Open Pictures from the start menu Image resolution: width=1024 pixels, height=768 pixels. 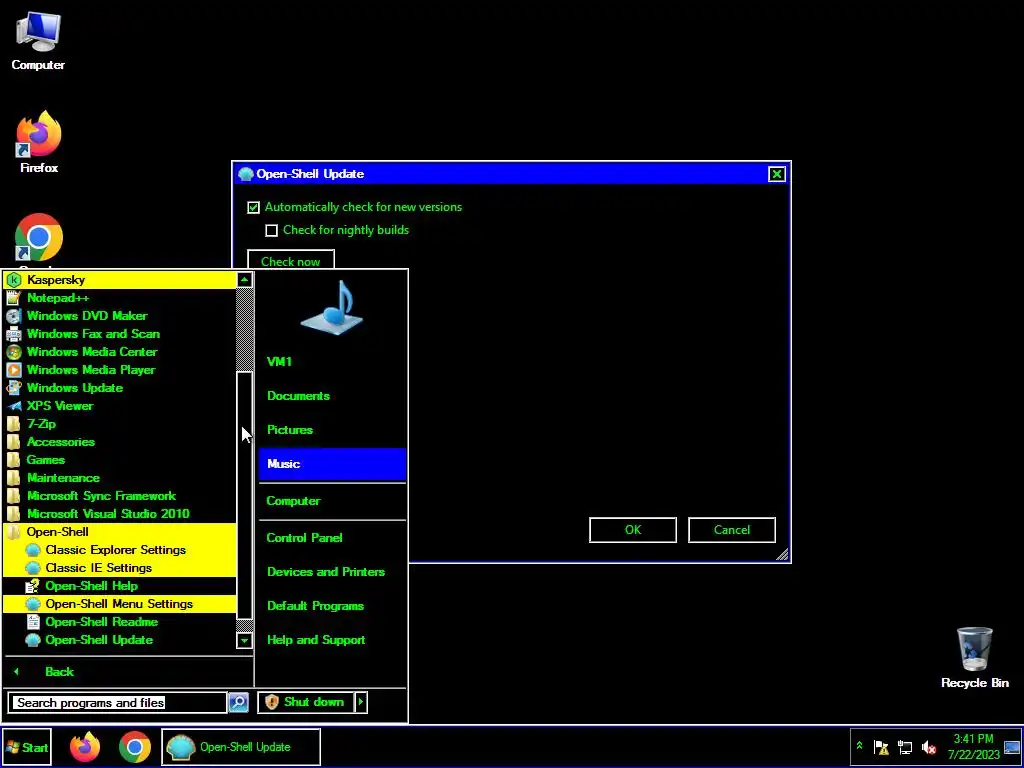tap(332, 430)
